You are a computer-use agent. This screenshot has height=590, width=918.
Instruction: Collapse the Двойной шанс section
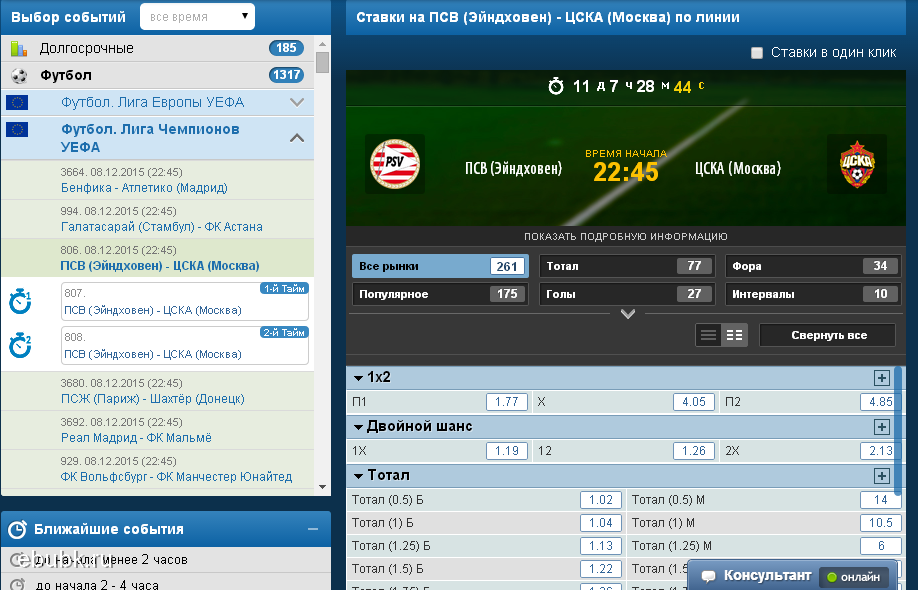[x=359, y=428]
